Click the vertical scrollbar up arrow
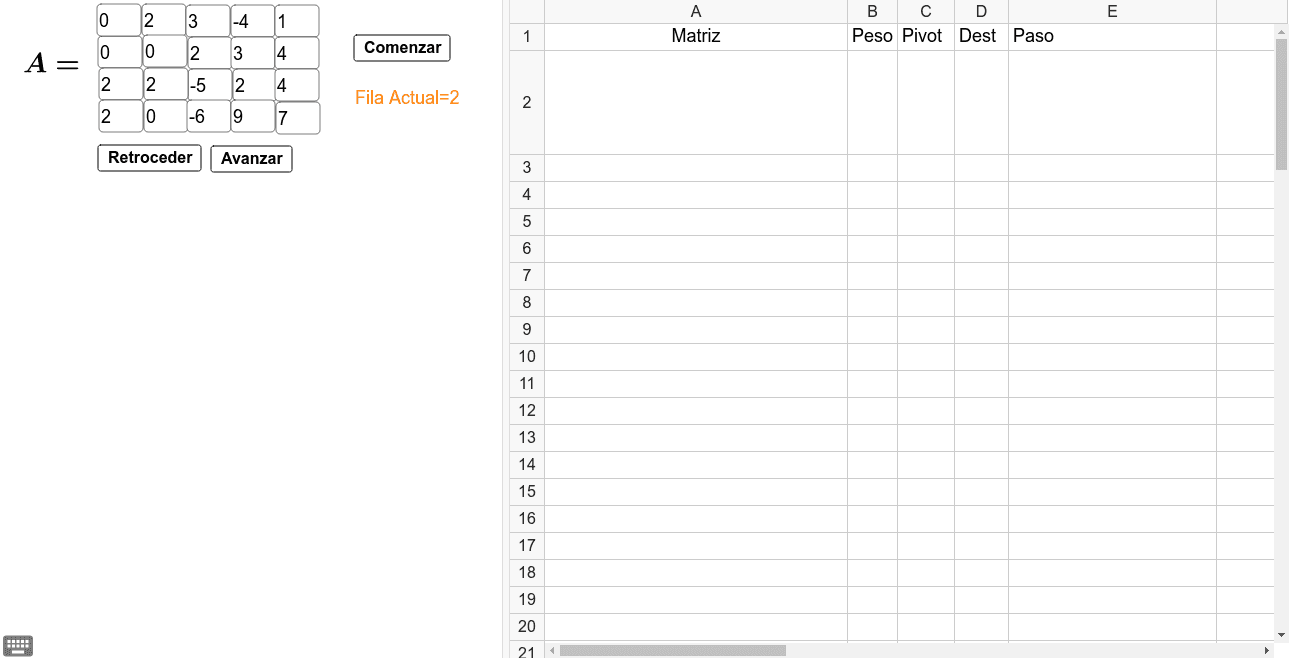Screen dimensions: 1291x660 [1282, 32]
